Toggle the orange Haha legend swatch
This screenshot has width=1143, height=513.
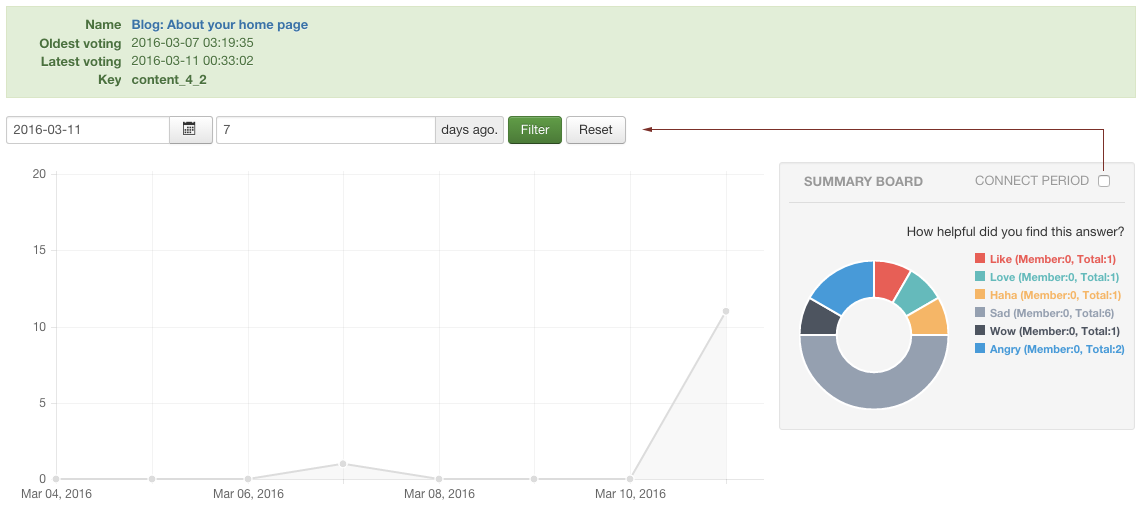(x=980, y=295)
